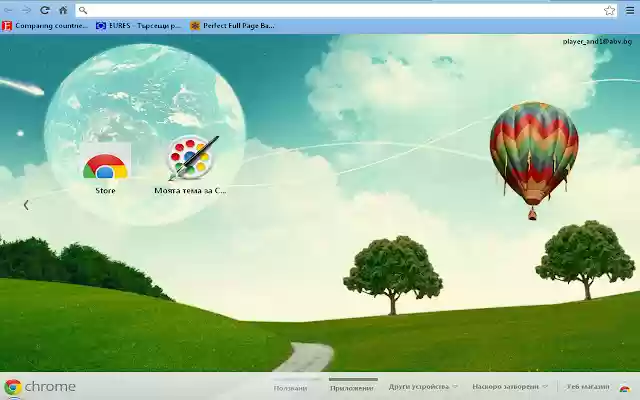Expand the Наскоро затворени dropdown
This screenshot has height=400, width=640.
pyautogui.click(x=510, y=387)
